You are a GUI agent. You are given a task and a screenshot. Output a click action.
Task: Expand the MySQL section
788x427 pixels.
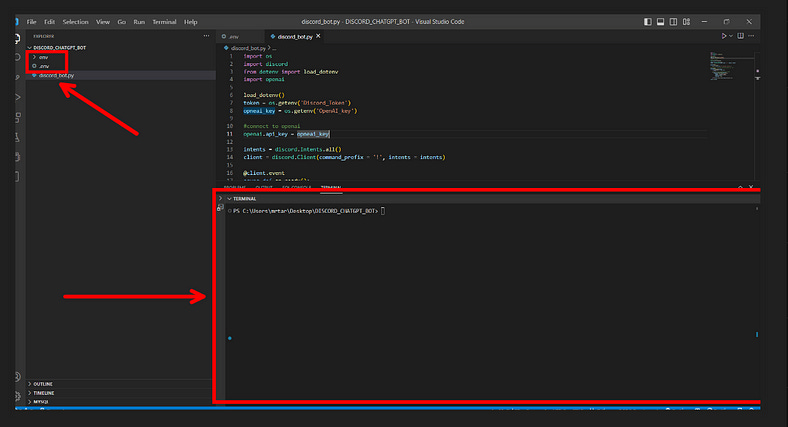pyautogui.click(x=120, y=401)
